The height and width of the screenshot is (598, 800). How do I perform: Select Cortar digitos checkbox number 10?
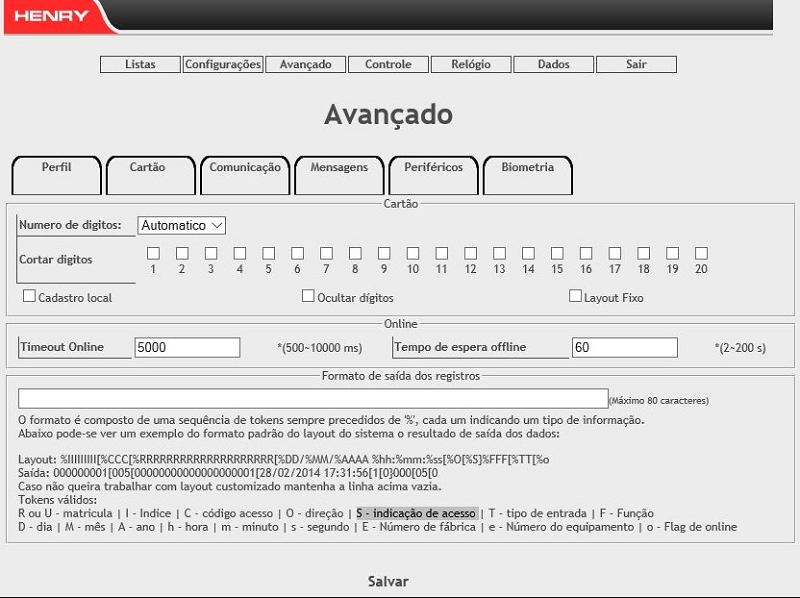(x=412, y=253)
